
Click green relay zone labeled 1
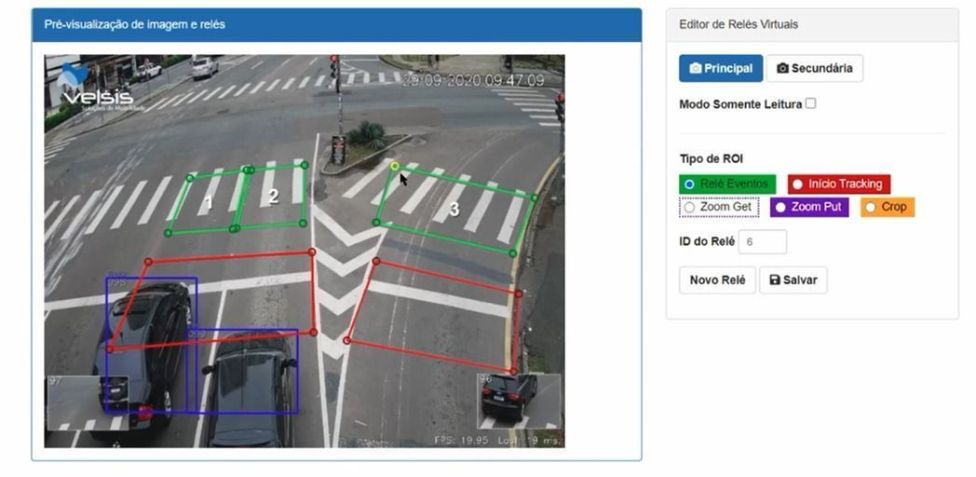208,204
